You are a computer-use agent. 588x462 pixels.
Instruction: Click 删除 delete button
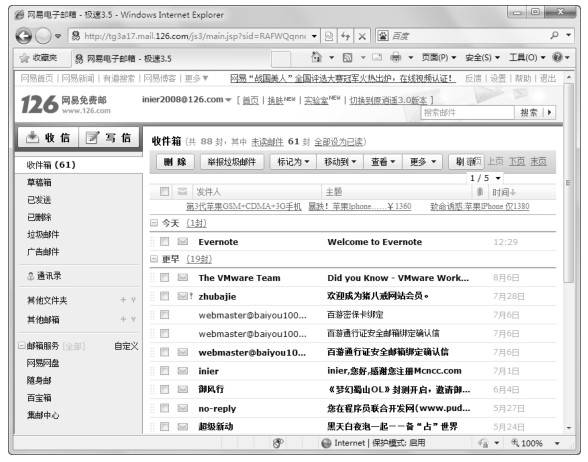tap(175, 162)
